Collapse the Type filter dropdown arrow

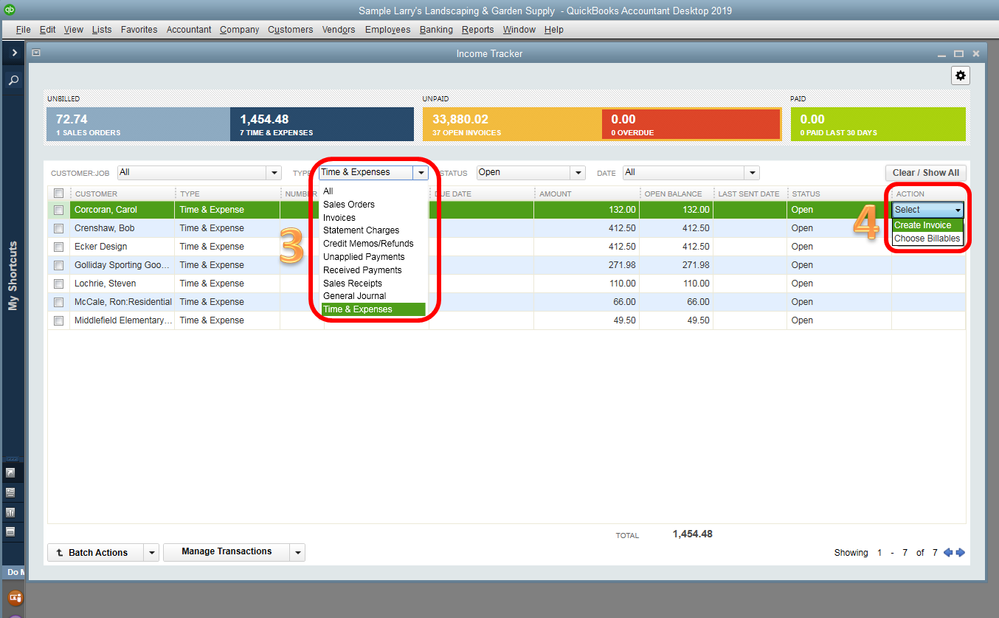pyautogui.click(x=421, y=173)
